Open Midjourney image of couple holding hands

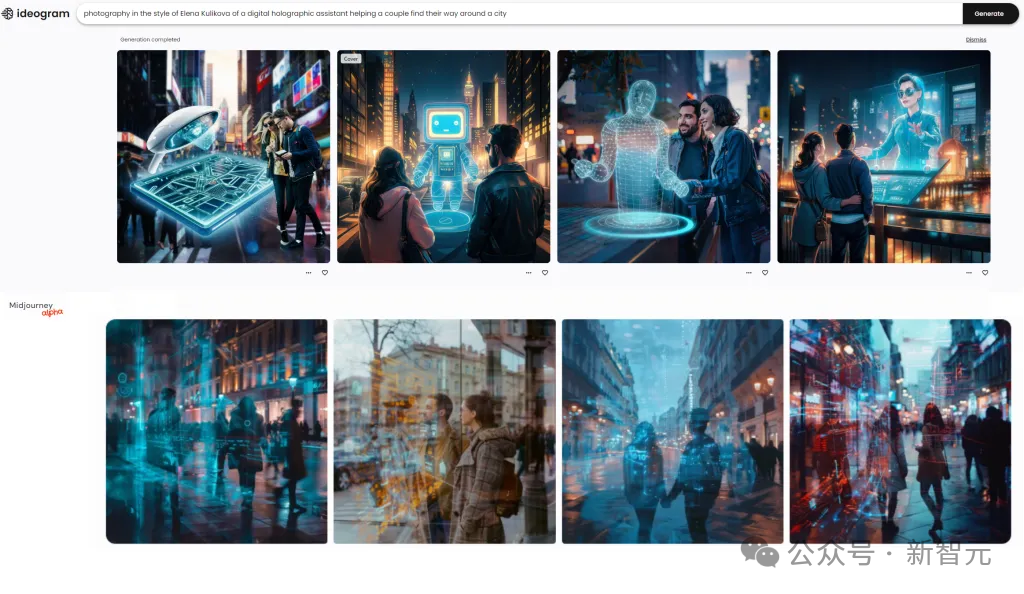point(672,431)
